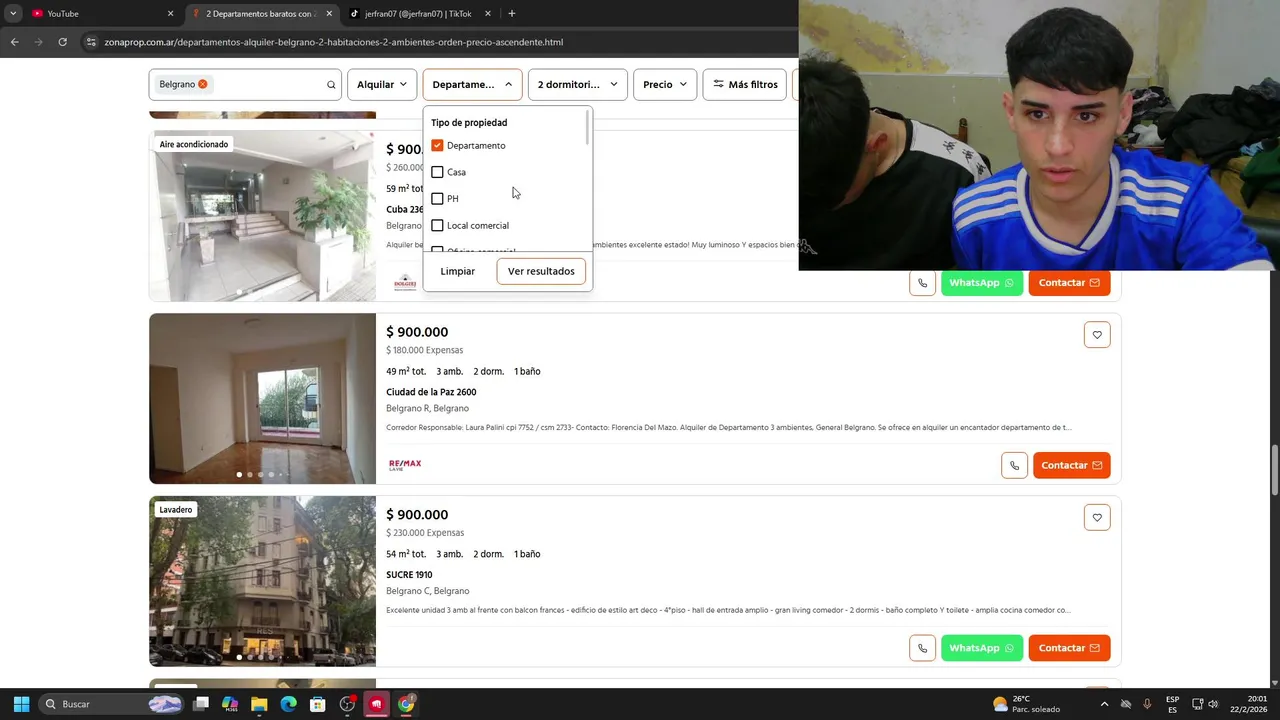
Task: Check the Local comercial option
Action: pos(437,225)
